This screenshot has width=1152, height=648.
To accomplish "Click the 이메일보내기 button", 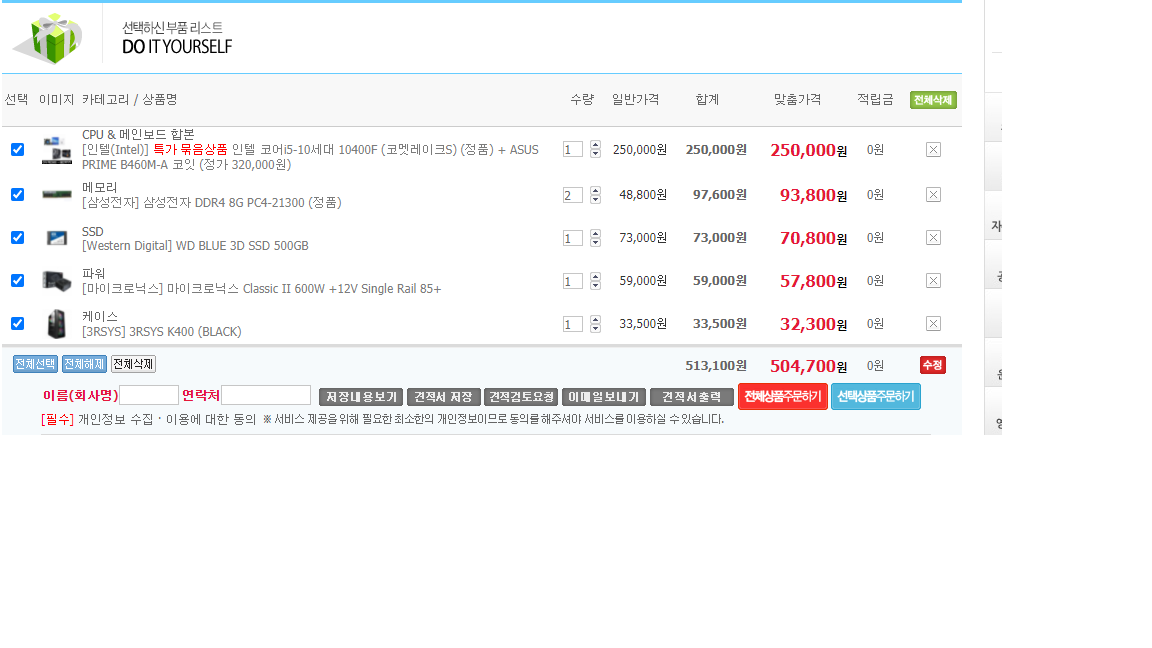I will click(604, 397).
